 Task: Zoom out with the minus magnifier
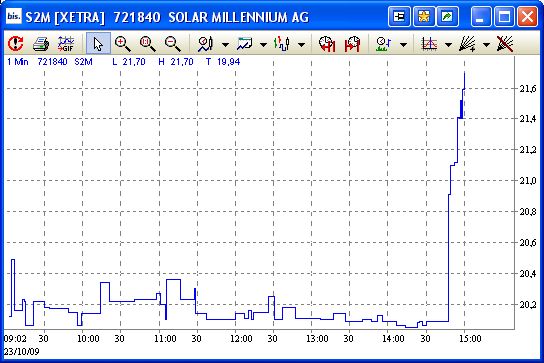(172, 44)
